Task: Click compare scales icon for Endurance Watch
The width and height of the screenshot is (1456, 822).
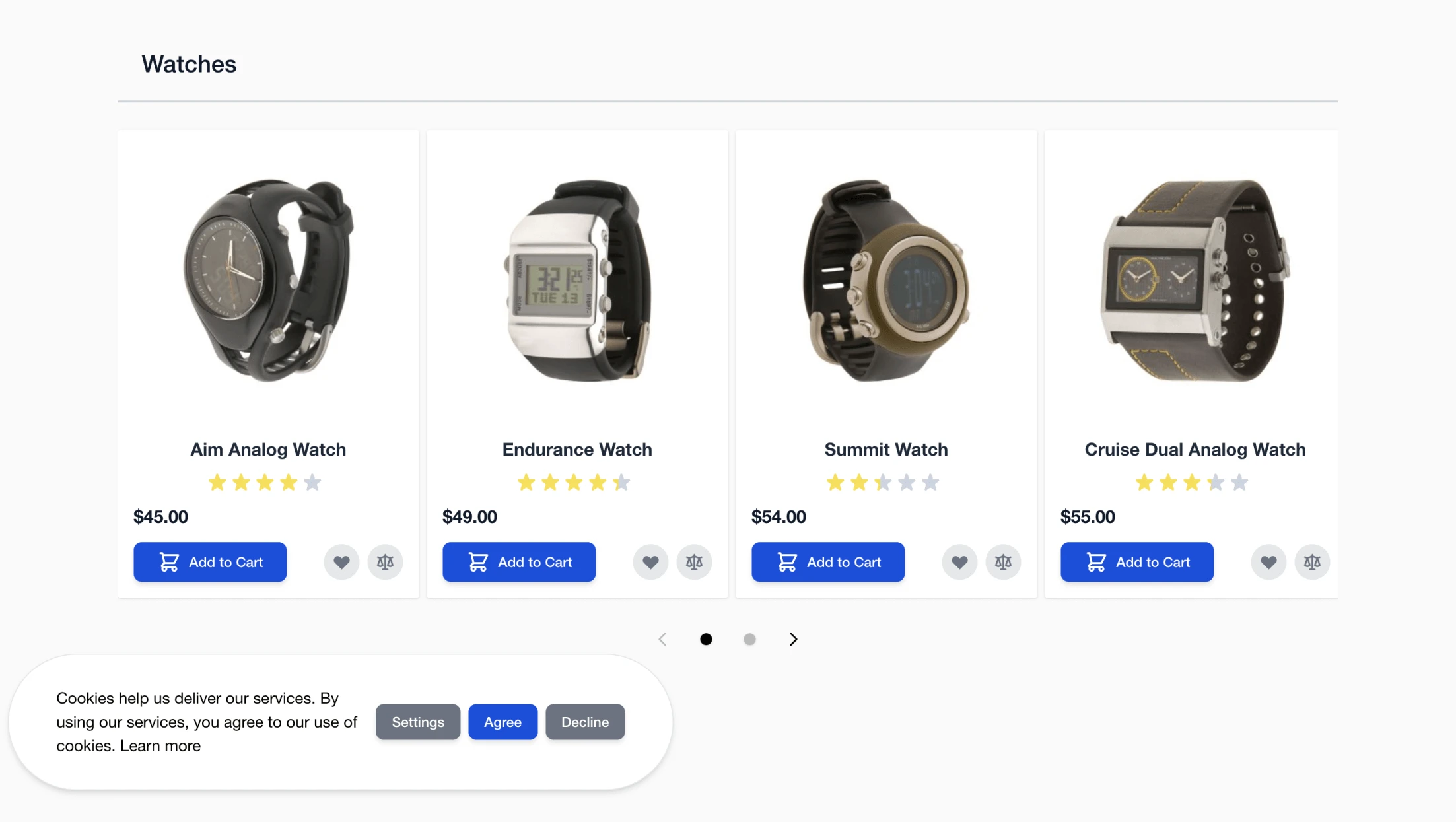Action: tap(694, 562)
